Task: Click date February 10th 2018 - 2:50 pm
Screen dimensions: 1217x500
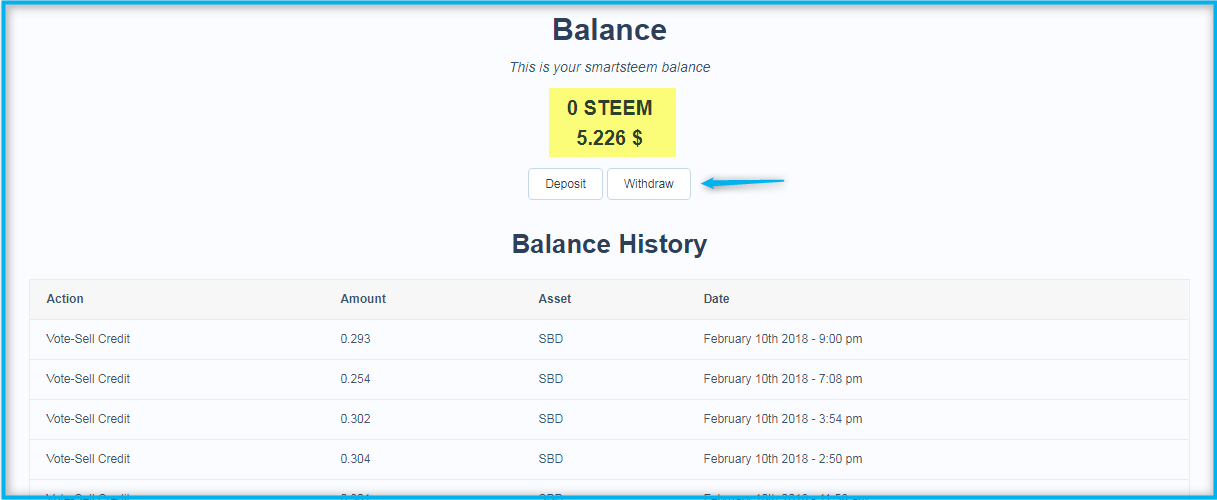Action: point(783,459)
